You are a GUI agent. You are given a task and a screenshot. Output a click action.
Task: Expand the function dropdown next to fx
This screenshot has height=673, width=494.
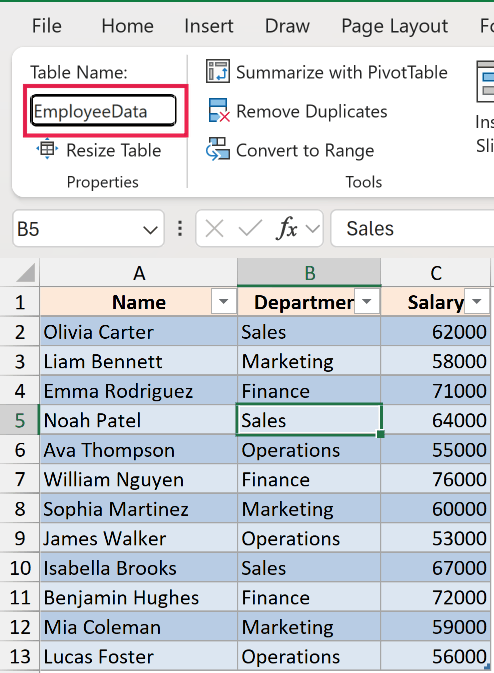tap(313, 228)
